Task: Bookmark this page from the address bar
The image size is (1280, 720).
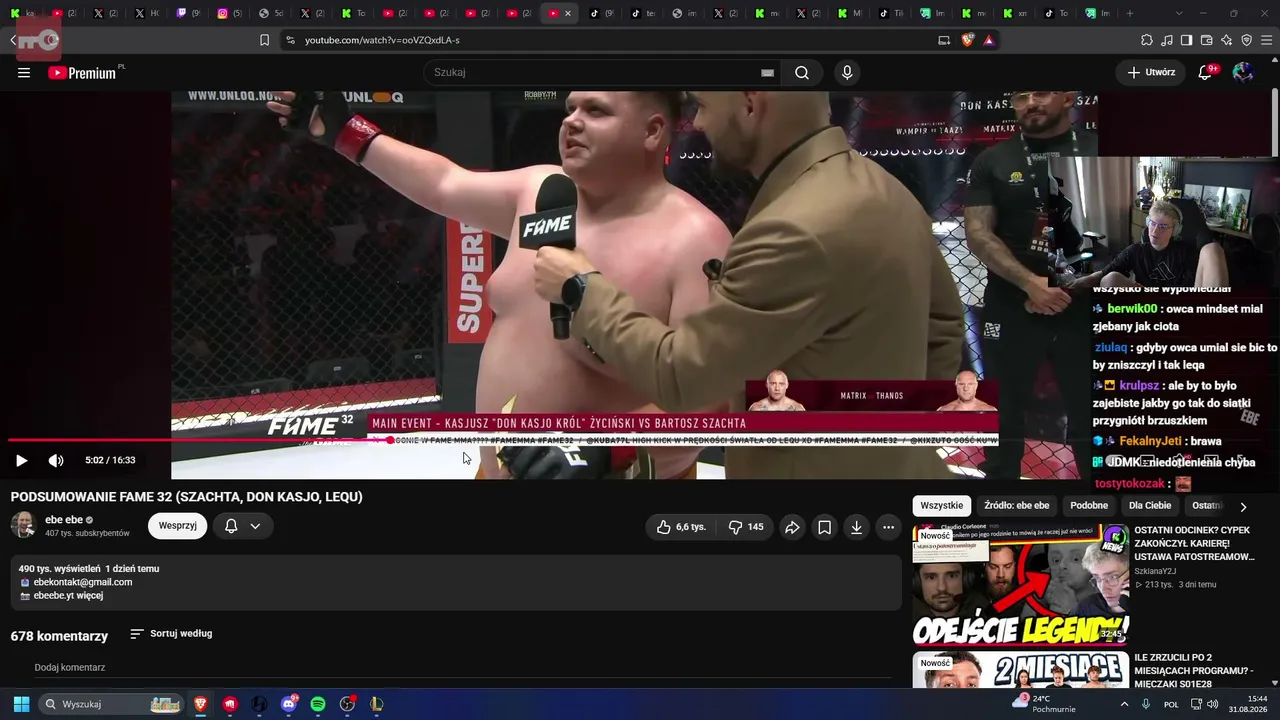Action: (x=264, y=40)
